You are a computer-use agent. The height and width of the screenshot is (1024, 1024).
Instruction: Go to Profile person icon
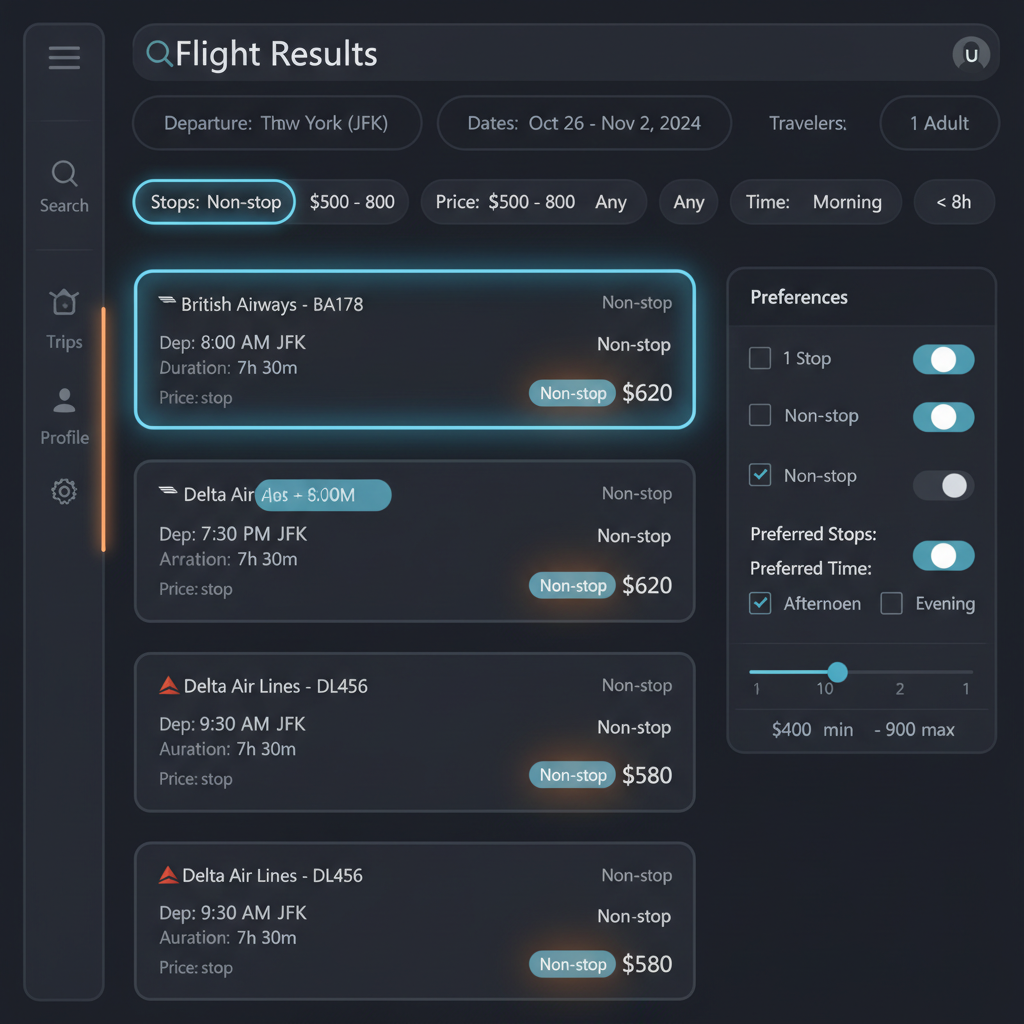64,401
